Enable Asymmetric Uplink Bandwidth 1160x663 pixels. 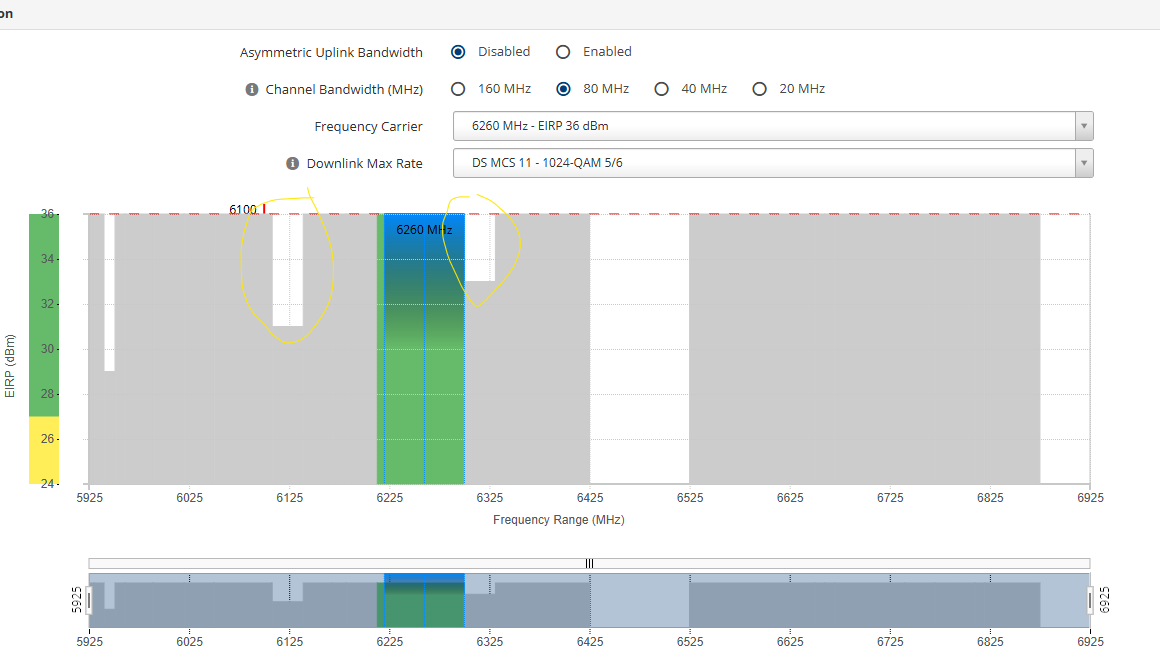[563, 52]
